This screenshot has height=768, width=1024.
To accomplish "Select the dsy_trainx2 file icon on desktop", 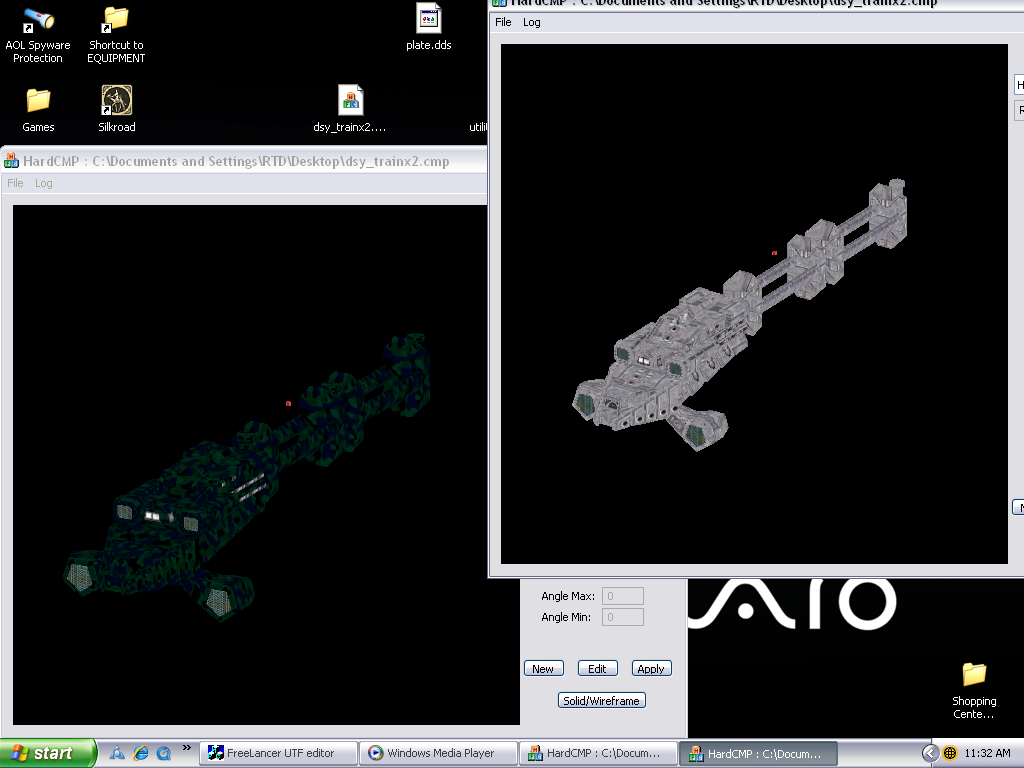I will pos(350,101).
